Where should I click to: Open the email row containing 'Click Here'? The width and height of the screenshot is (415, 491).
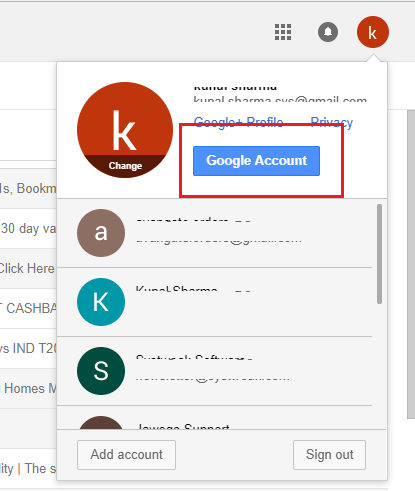click(28, 269)
